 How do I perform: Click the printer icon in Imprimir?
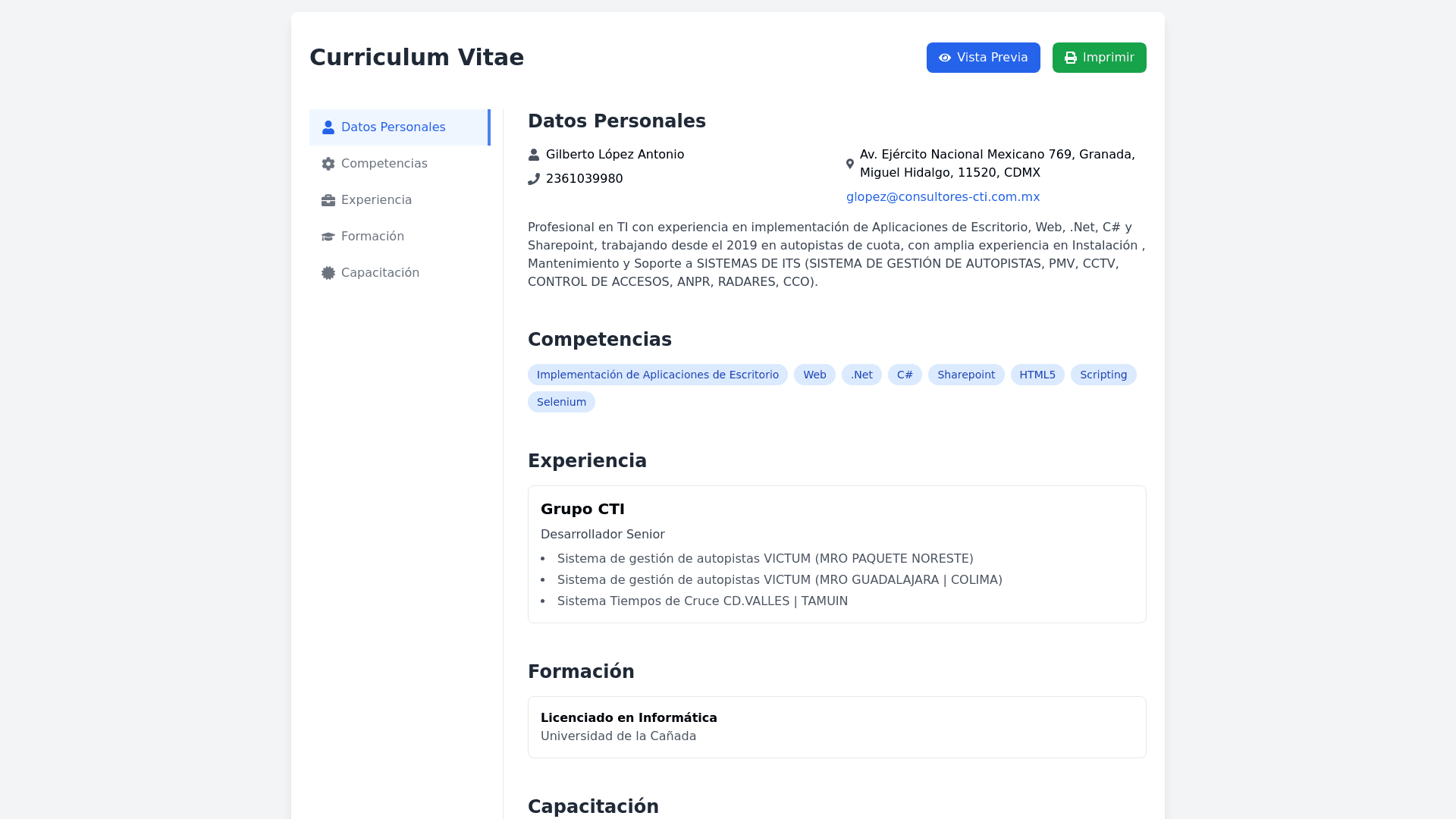(x=1071, y=58)
